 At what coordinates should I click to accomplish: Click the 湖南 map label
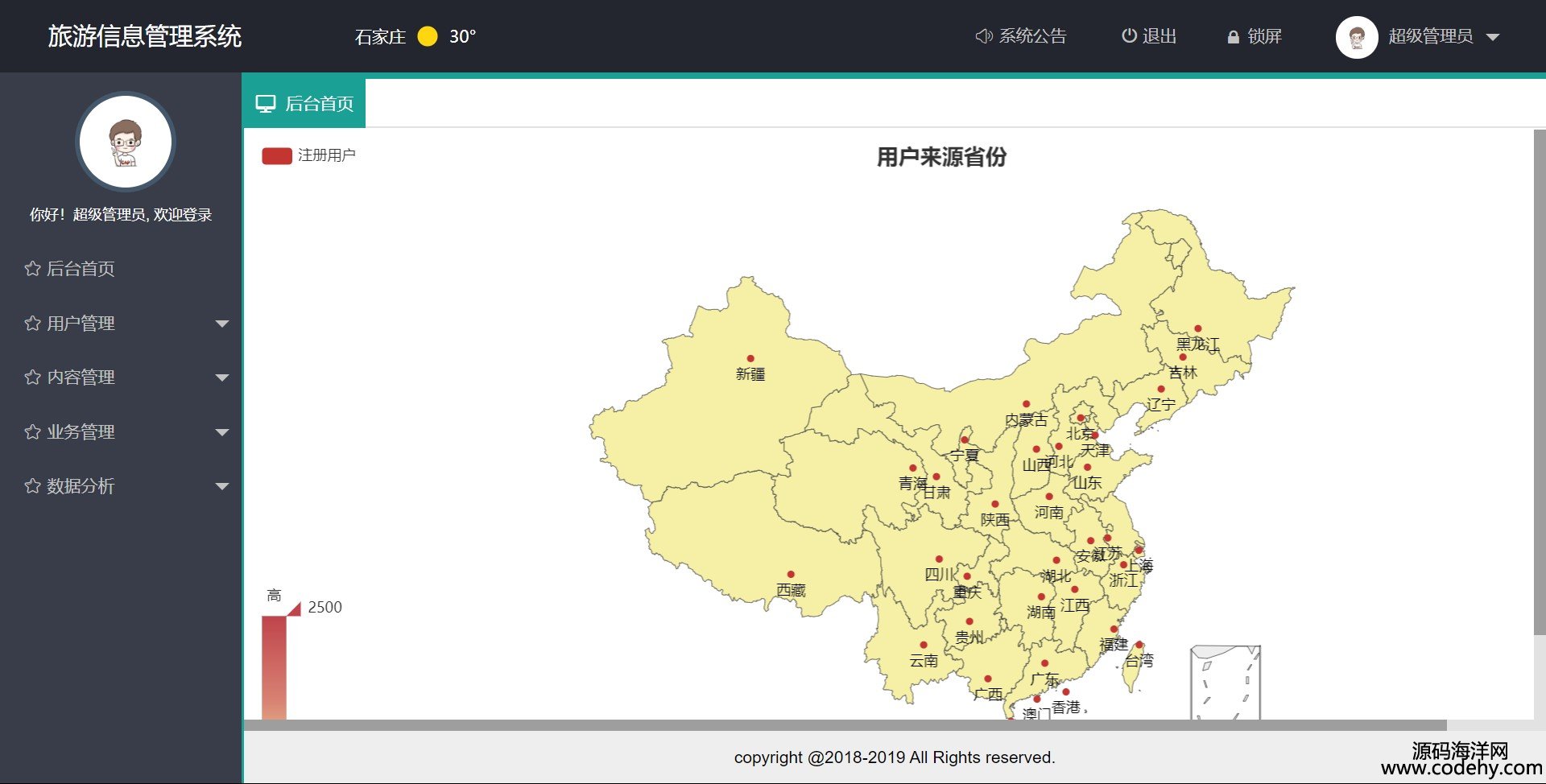pos(1041,613)
